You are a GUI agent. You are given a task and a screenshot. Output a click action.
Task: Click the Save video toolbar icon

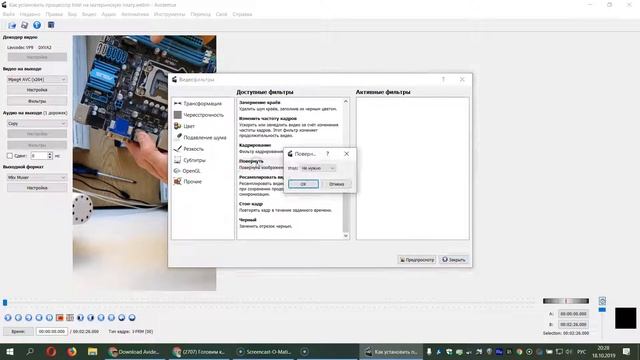24,25
